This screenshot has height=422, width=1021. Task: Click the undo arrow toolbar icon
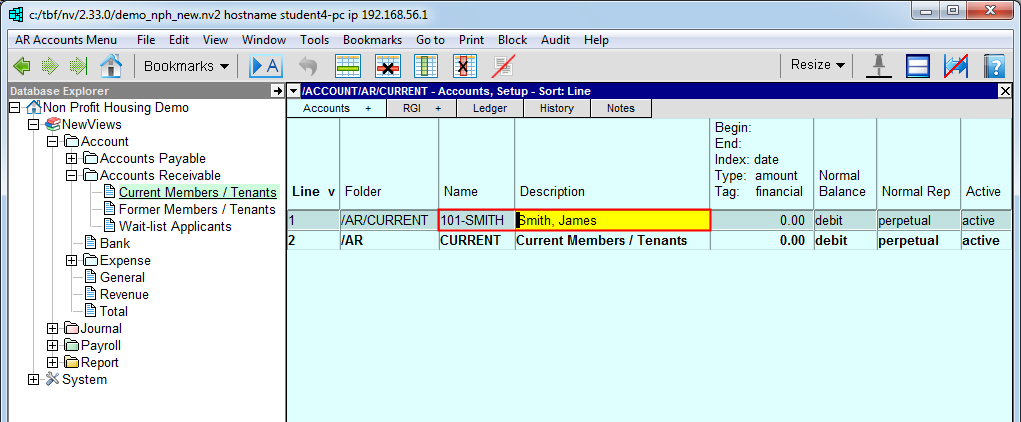click(x=308, y=66)
